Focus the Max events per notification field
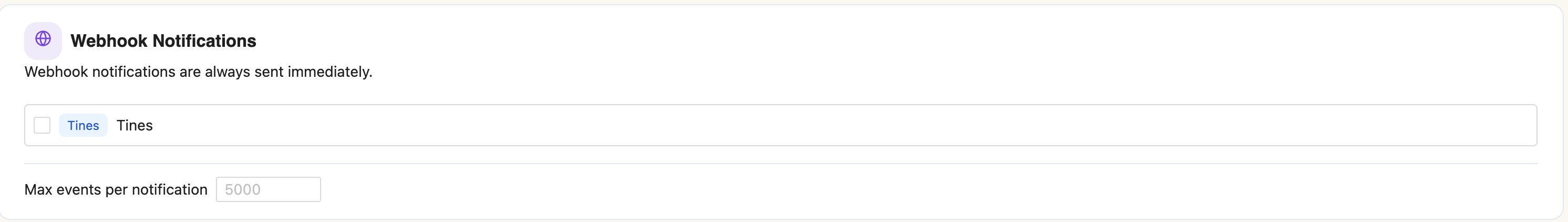 pos(268,189)
